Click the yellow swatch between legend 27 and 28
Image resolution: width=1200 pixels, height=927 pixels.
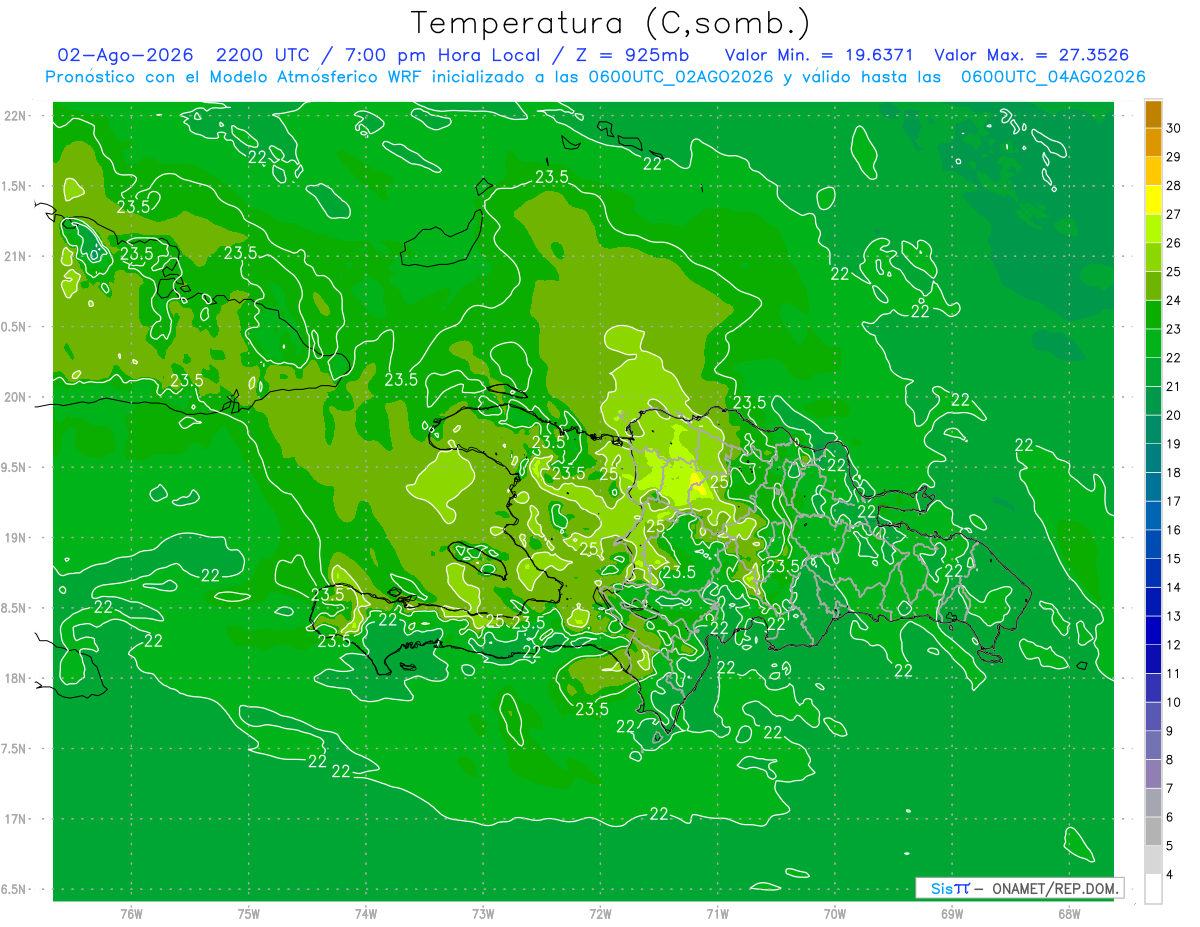coord(1153,200)
